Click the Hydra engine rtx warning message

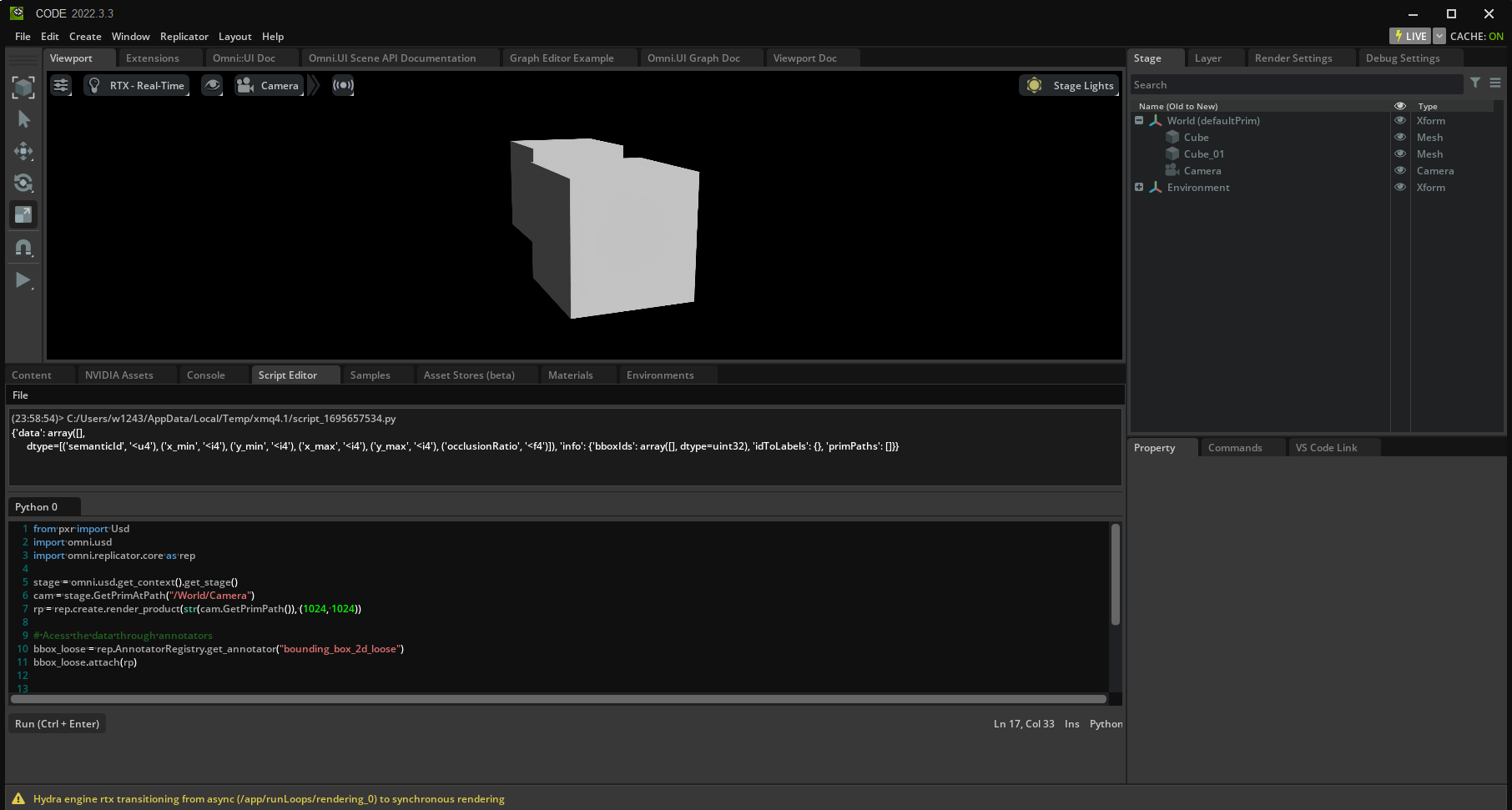(269, 798)
